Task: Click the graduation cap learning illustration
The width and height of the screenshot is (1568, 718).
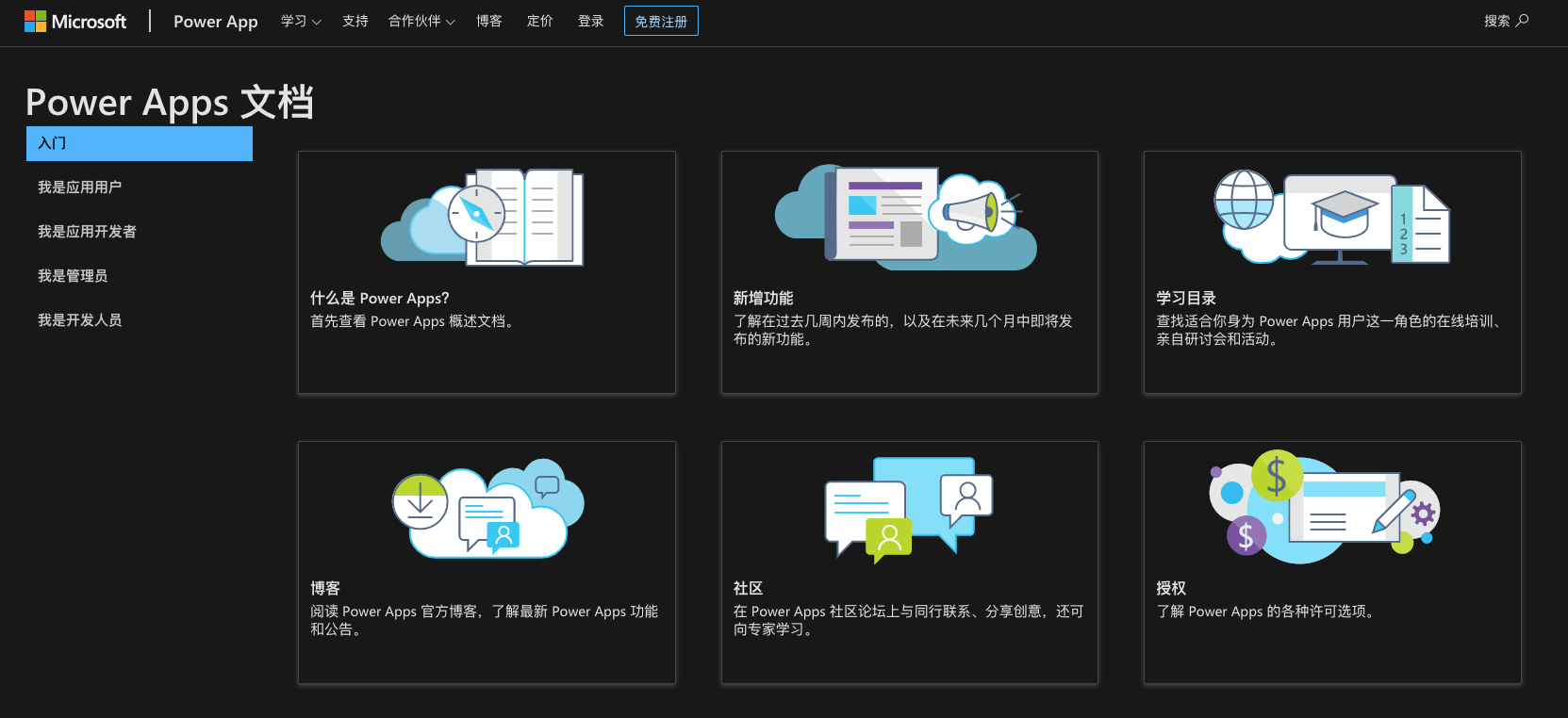Action: coord(1331,217)
